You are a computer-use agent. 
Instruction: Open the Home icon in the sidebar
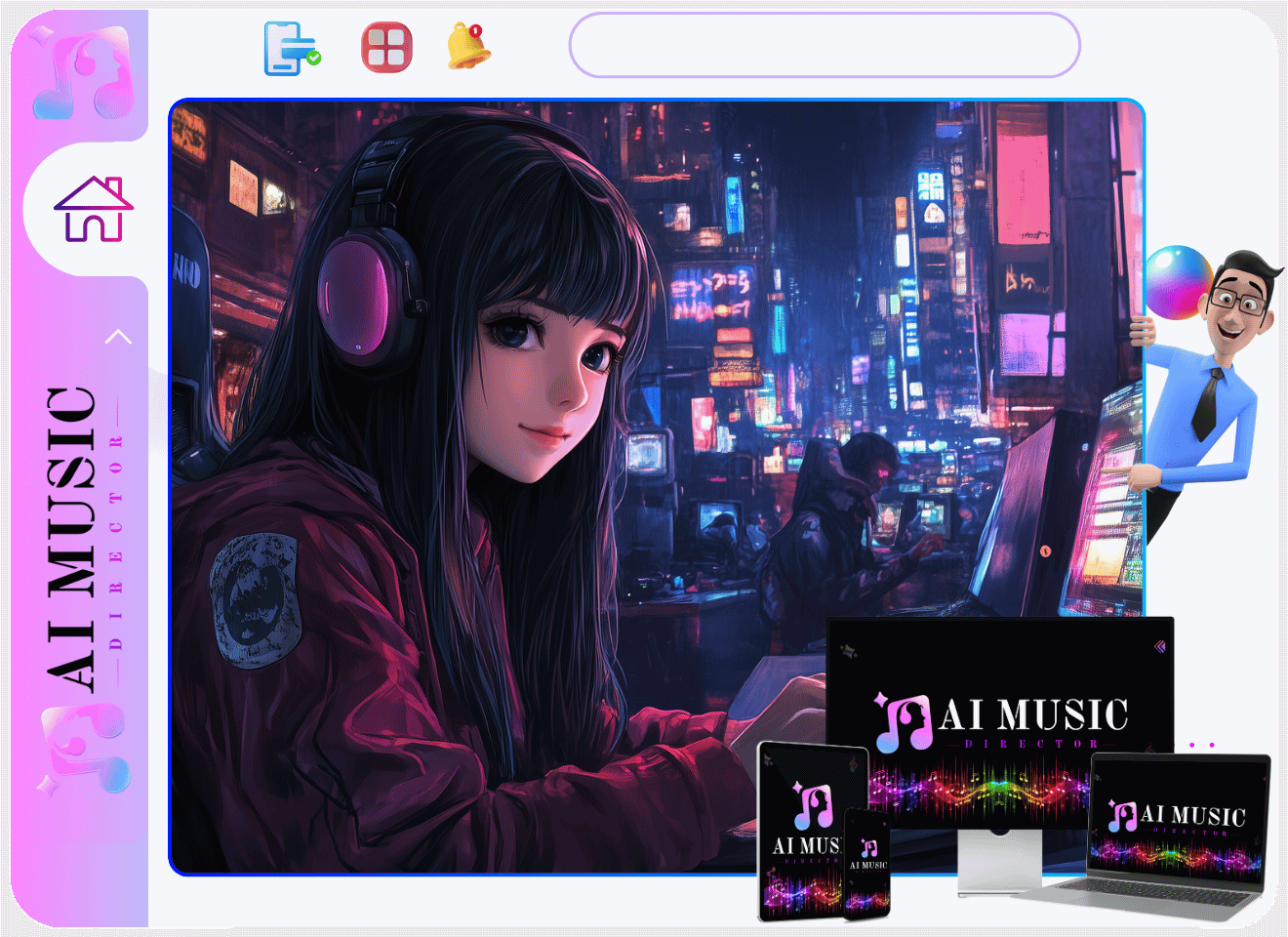(x=94, y=209)
